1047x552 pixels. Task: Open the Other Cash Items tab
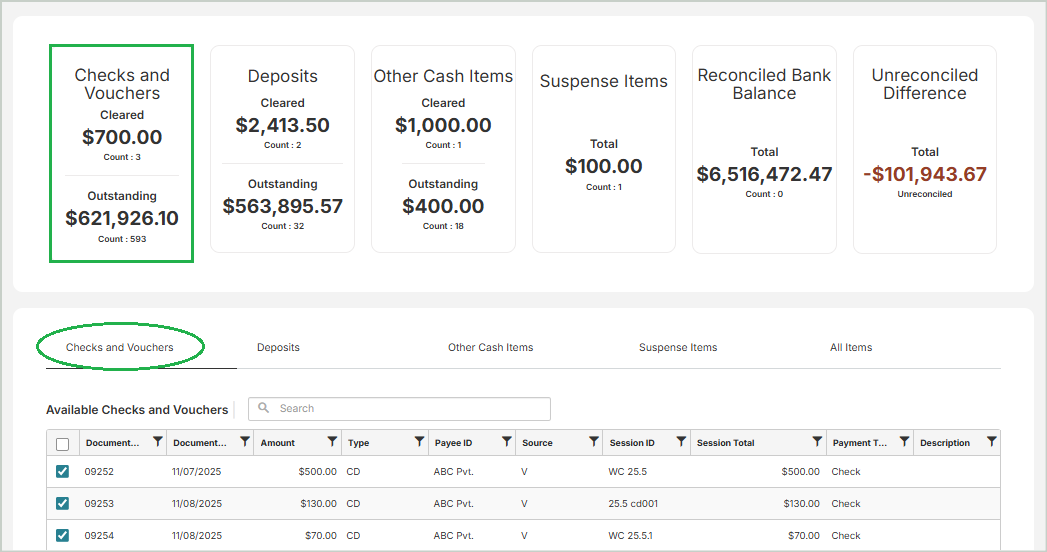pos(490,348)
